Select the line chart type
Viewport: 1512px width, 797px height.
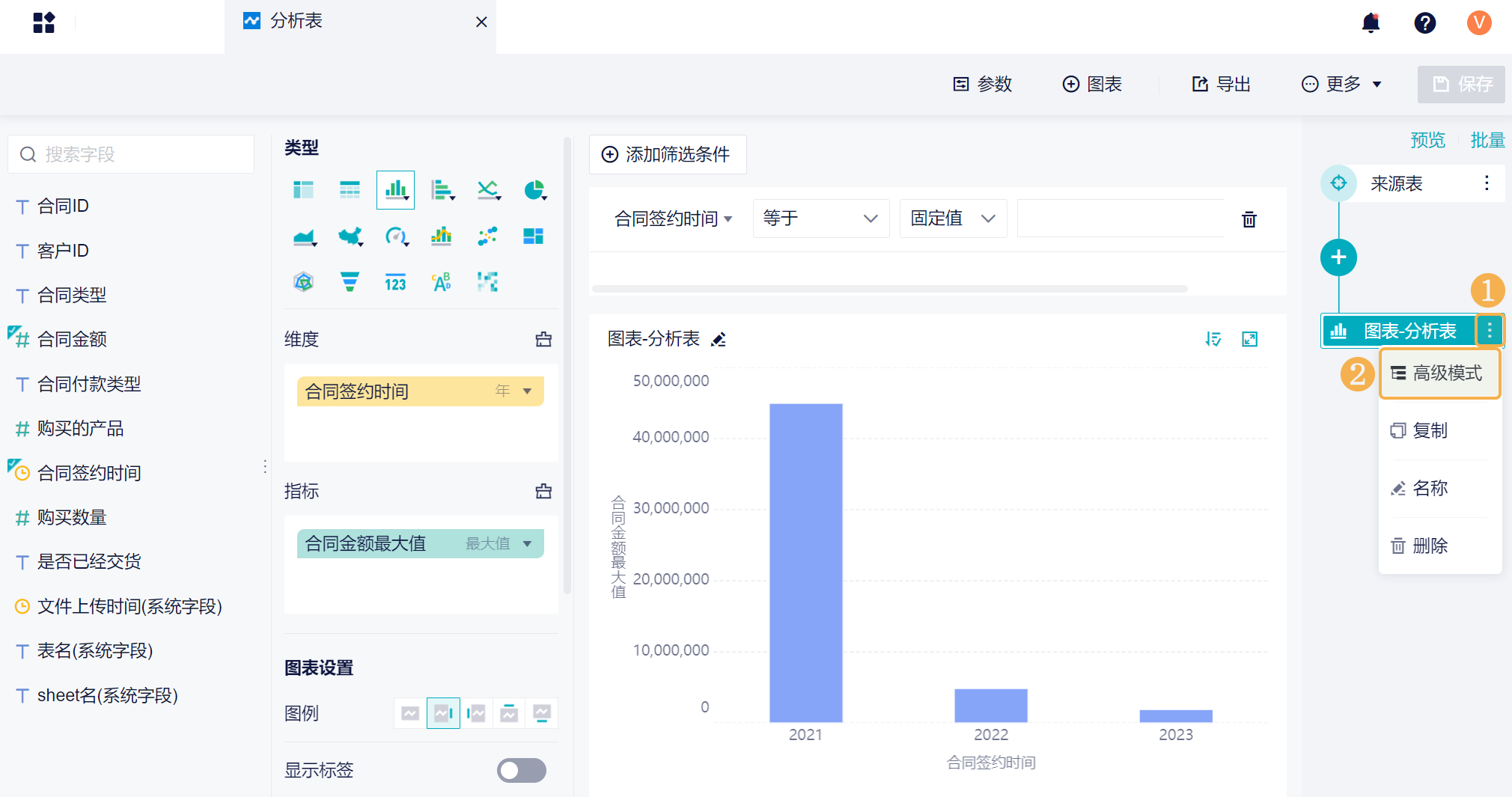pos(488,190)
